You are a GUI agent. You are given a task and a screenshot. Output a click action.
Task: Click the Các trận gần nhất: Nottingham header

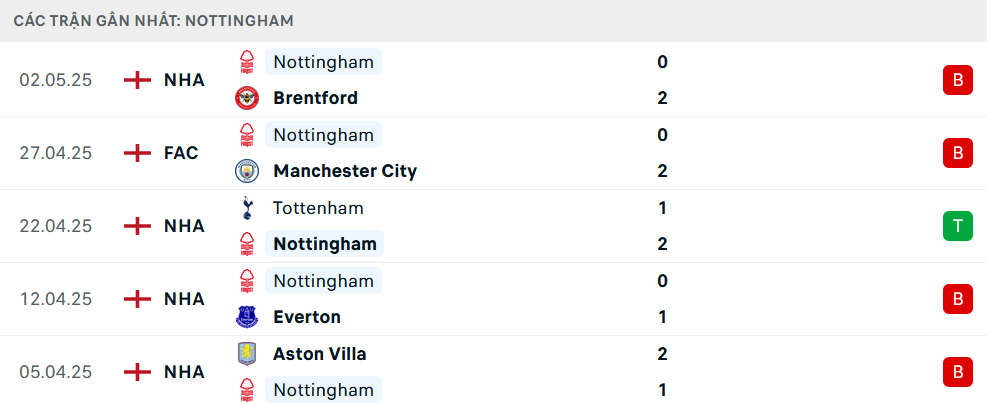154,21
